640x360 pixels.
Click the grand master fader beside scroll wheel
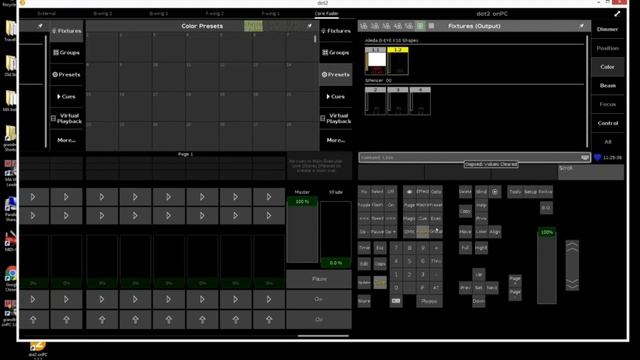coord(547,265)
